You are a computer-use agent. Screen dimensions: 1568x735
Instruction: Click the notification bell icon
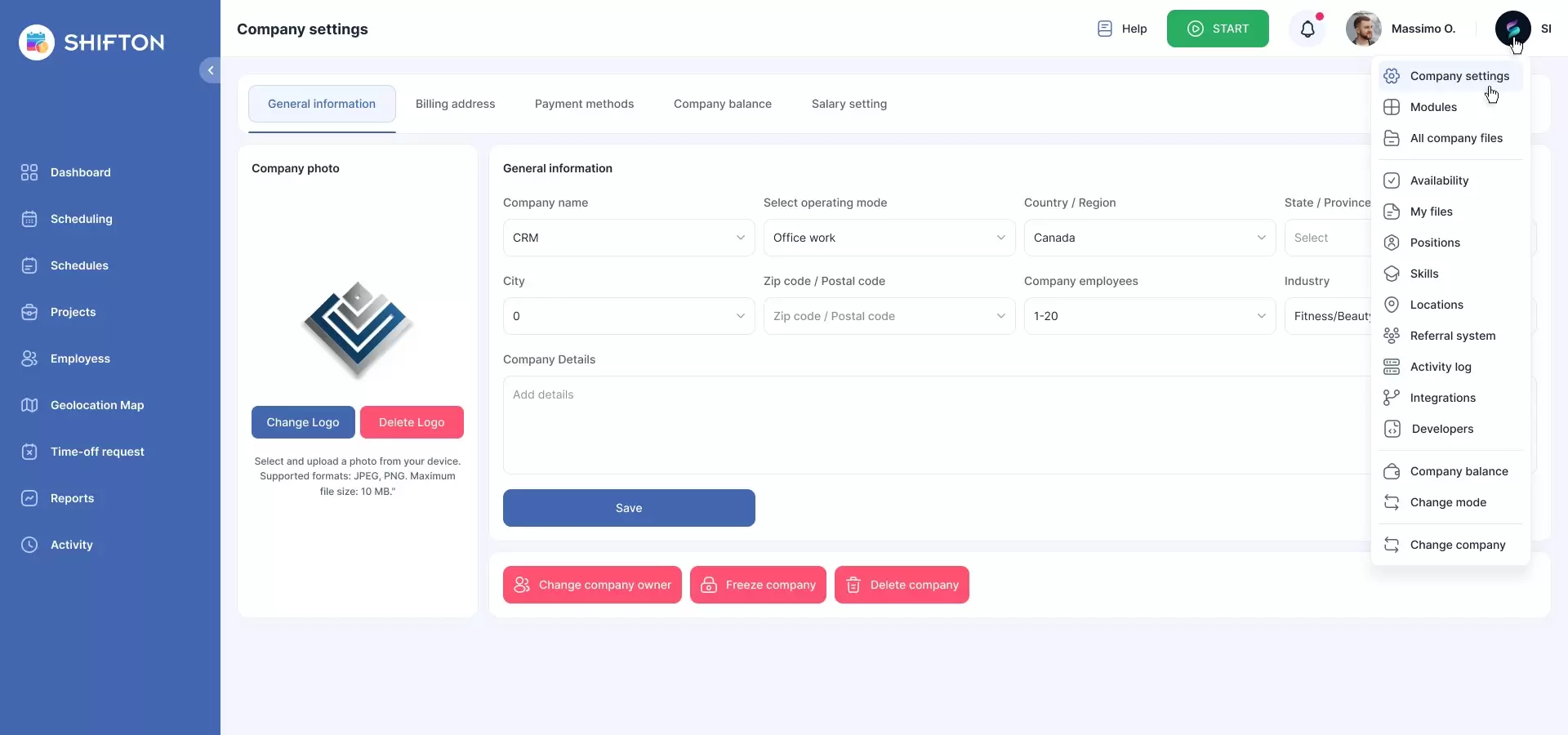coord(1307,29)
